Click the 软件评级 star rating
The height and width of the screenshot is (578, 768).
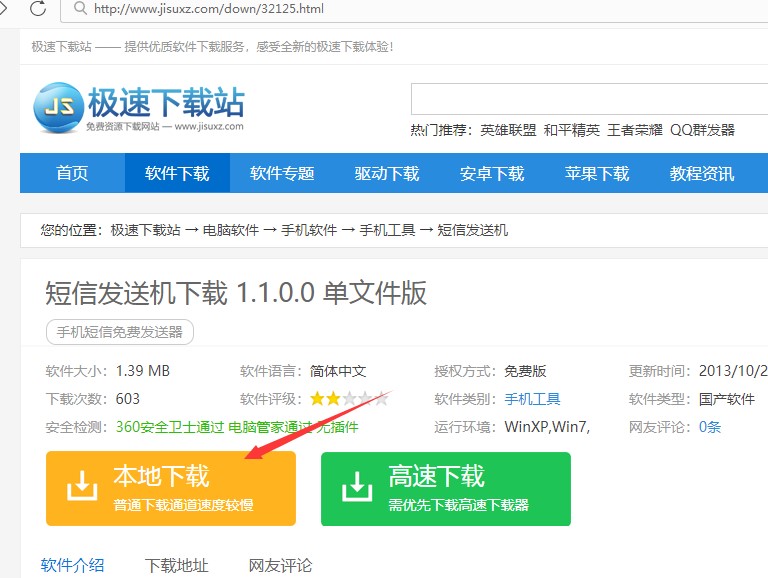349,399
